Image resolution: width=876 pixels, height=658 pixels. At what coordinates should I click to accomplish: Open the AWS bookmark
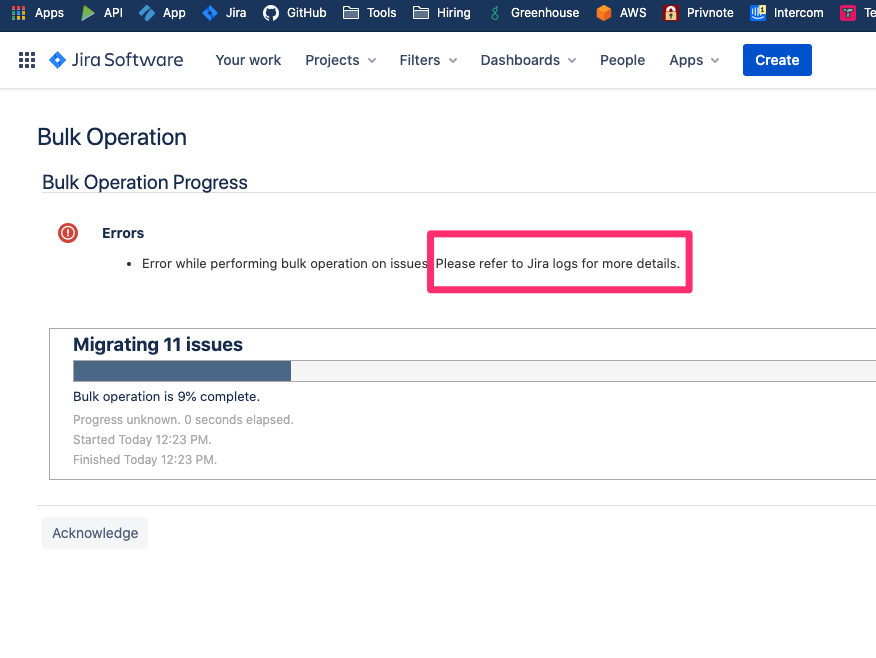coord(621,12)
